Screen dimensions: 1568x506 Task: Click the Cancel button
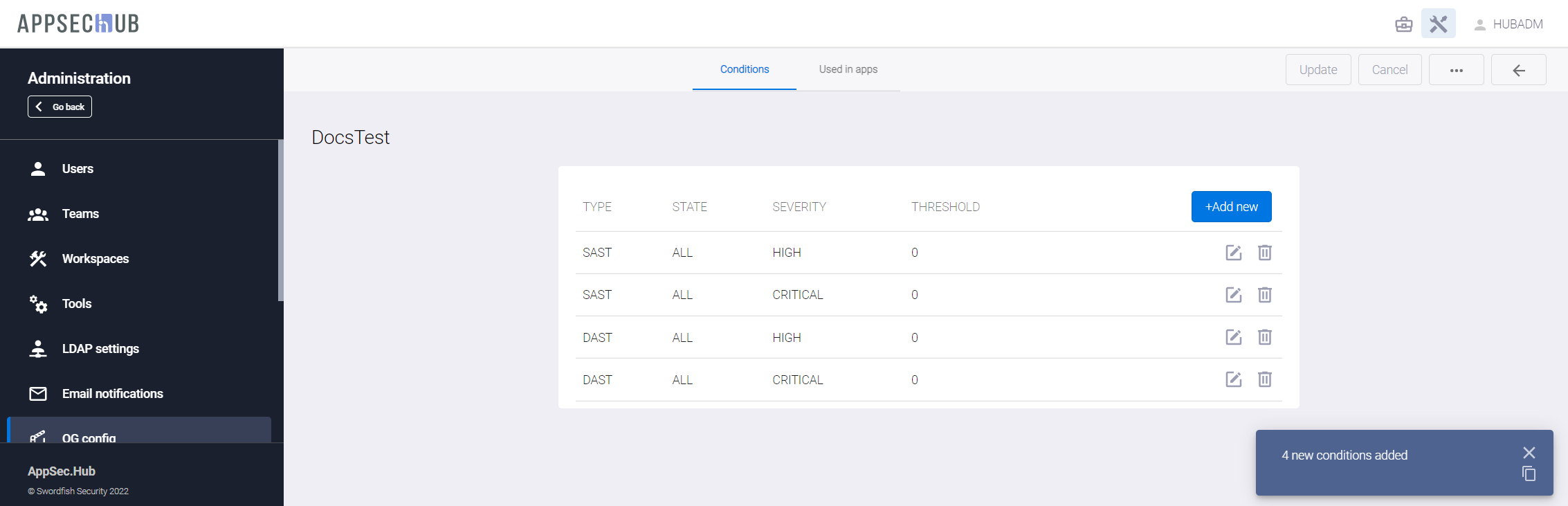(x=1389, y=70)
